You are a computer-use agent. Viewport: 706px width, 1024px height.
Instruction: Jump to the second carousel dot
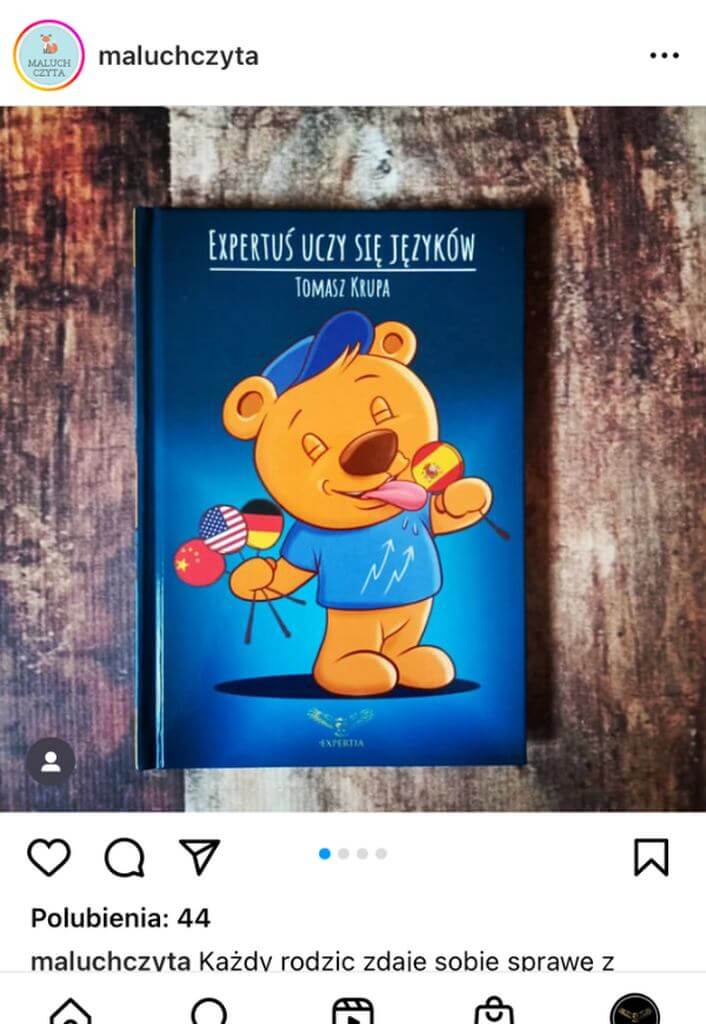(x=344, y=854)
